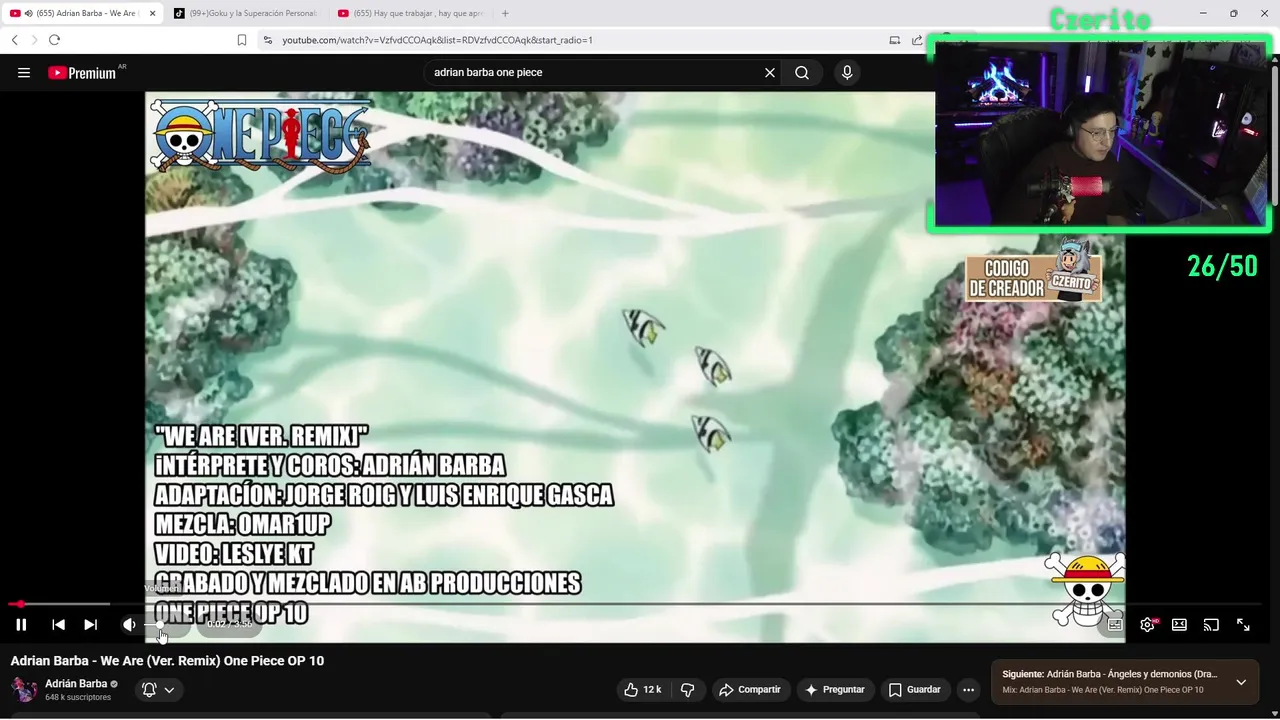The width and height of the screenshot is (1280, 720).
Task: Save the video with Guardar
Action: [915, 690]
